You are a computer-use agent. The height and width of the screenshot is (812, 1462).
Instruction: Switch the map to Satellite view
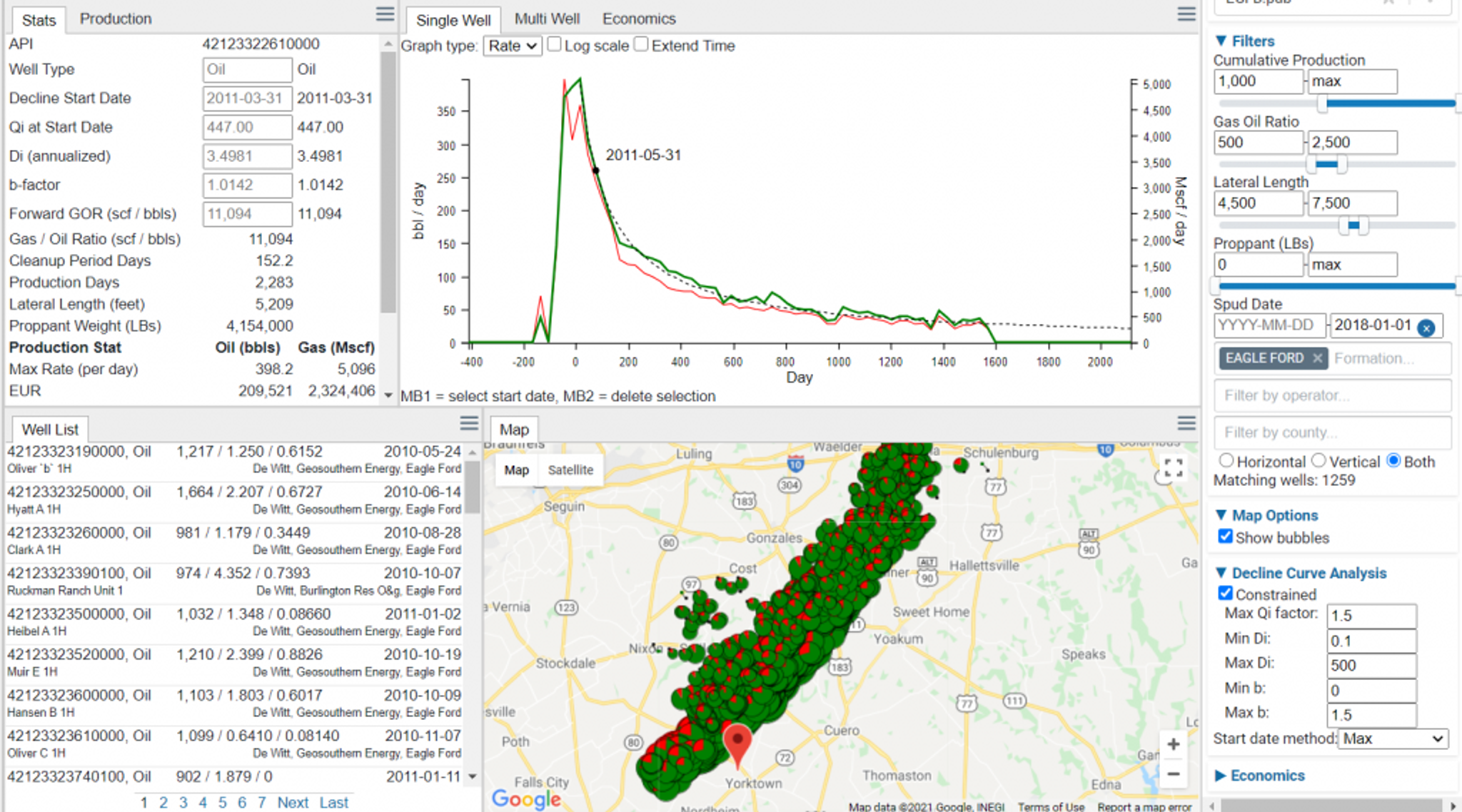click(x=570, y=470)
